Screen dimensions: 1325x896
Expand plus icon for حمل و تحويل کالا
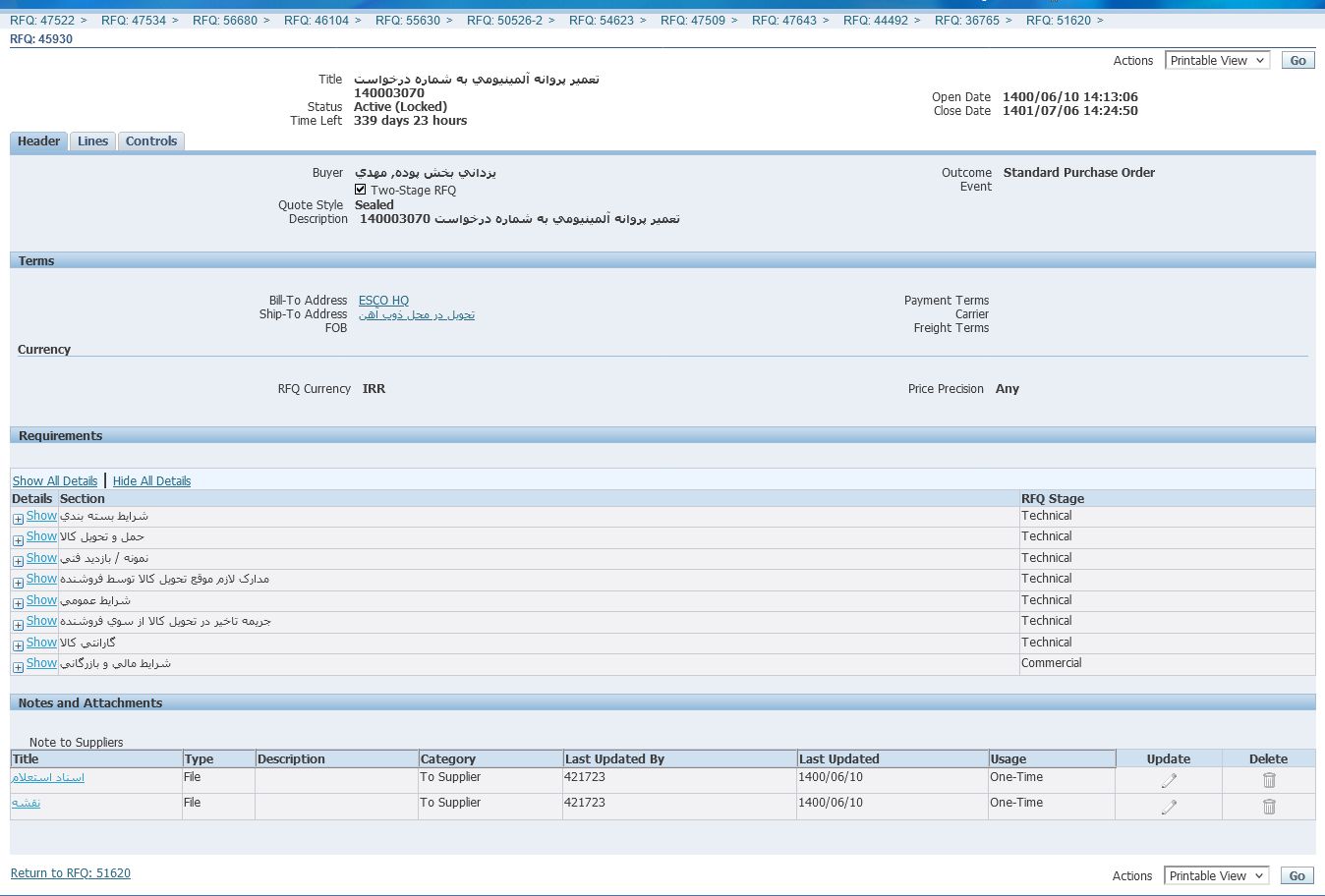(18, 540)
